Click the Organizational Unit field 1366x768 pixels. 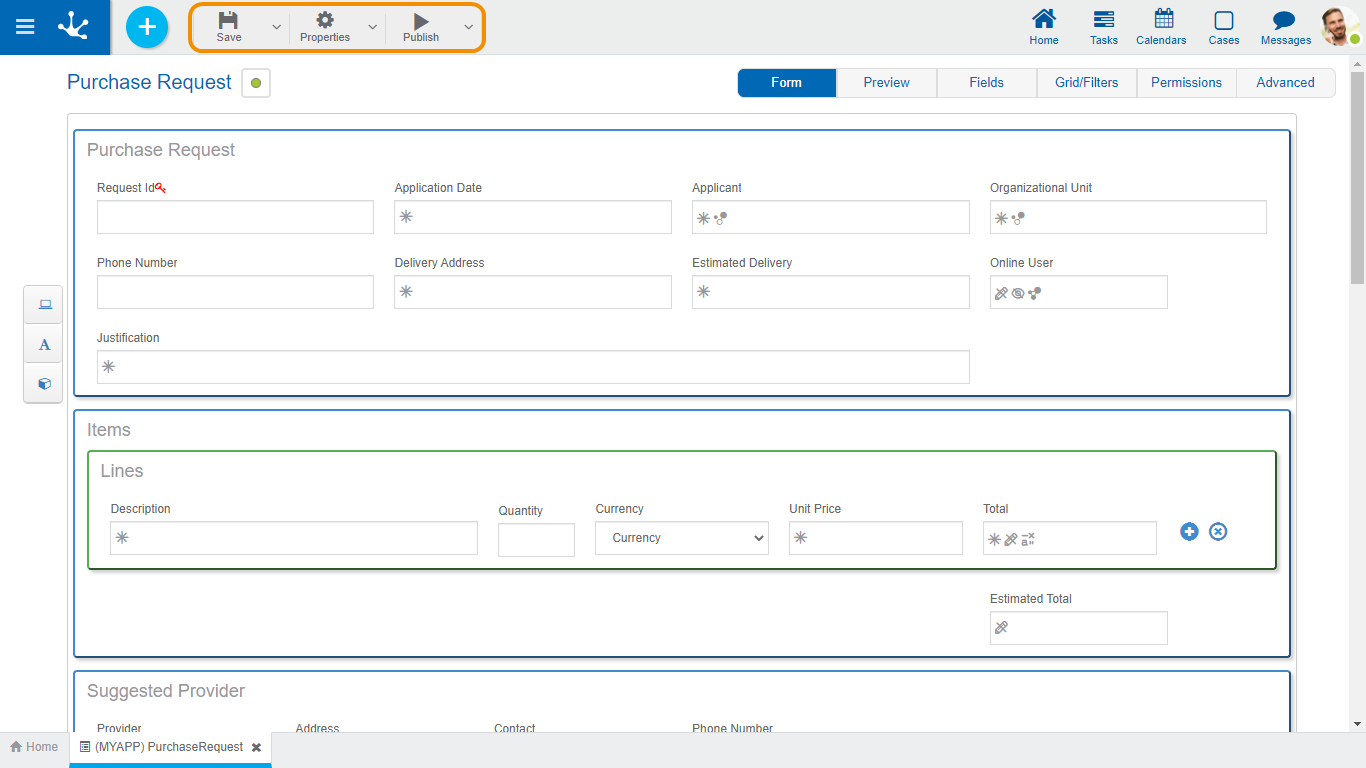pyautogui.click(x=1128, y=217)
